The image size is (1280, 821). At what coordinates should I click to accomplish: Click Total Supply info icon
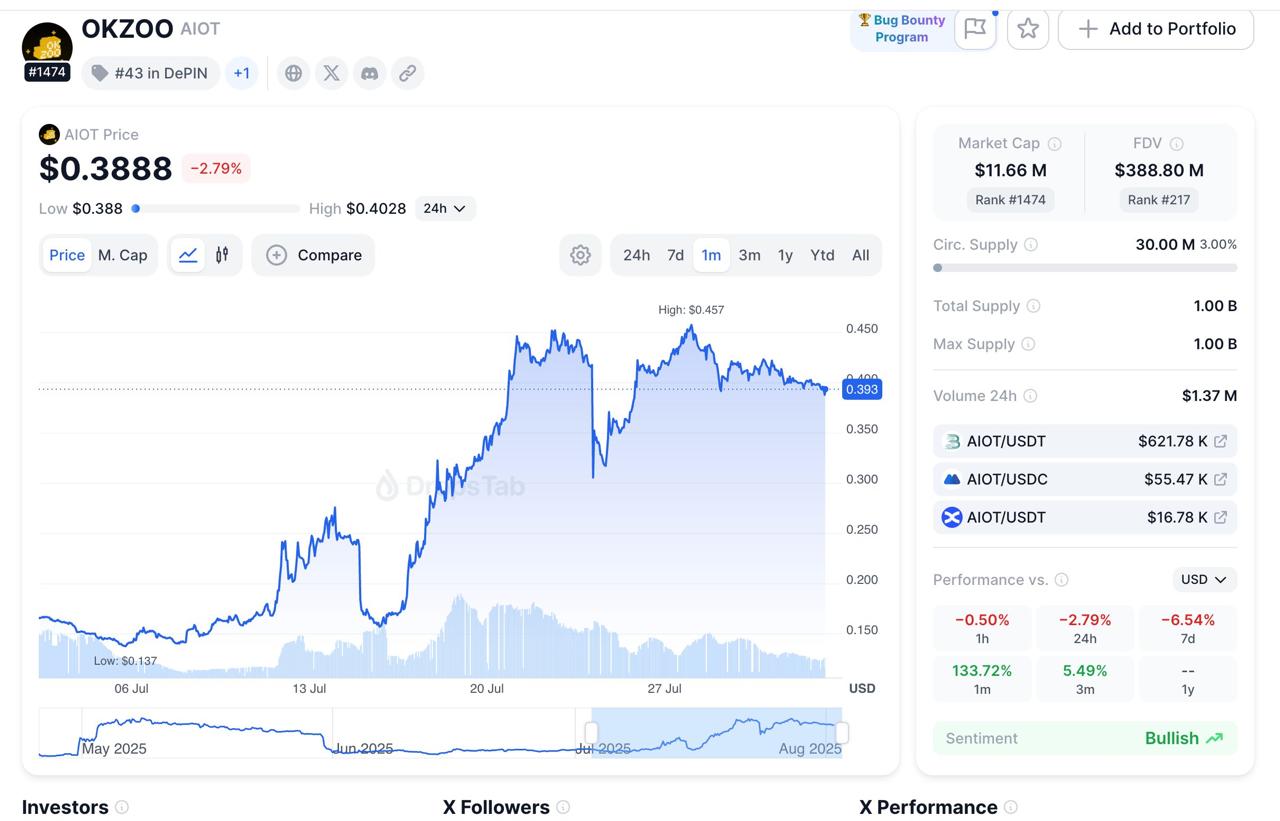(1034, 306)
